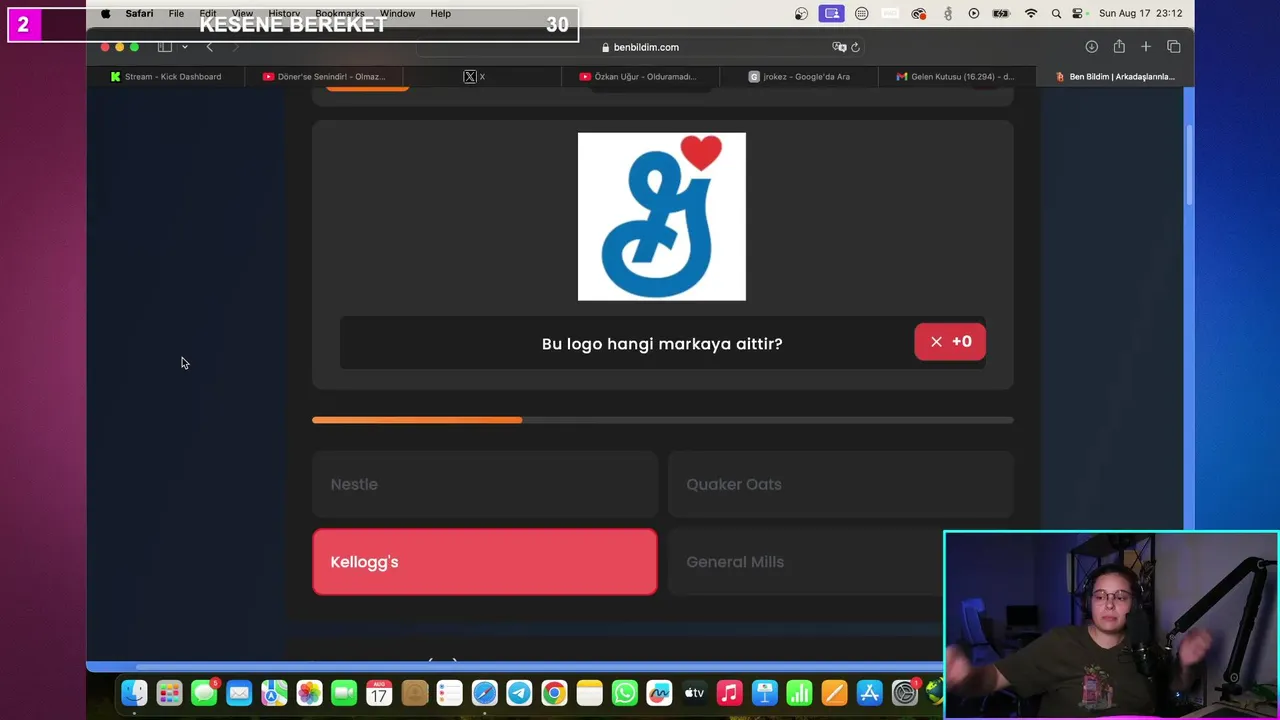Open Apple TV from the Dock
The width and height of the screenshot is (1280, 720).
pyautogui.click(x=694, y=693)
